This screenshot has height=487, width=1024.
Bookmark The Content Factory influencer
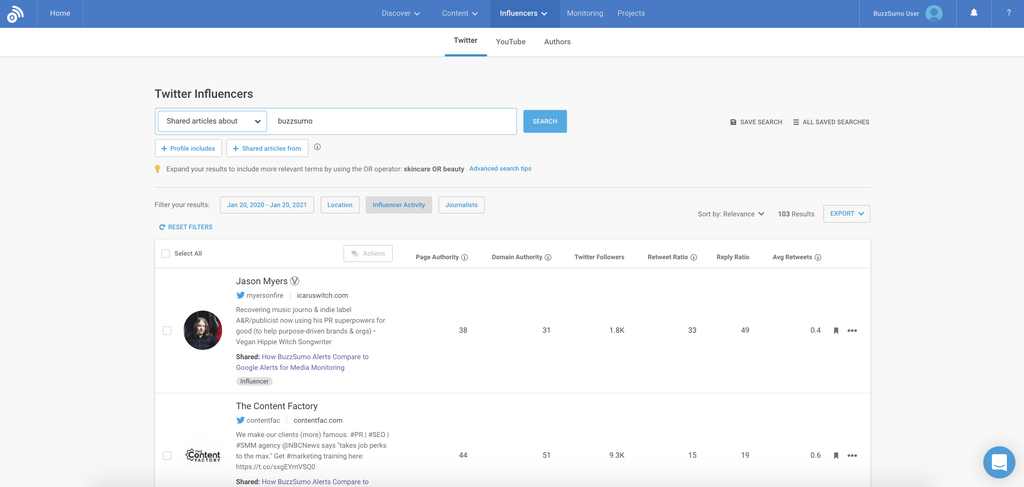pos(836,455)
